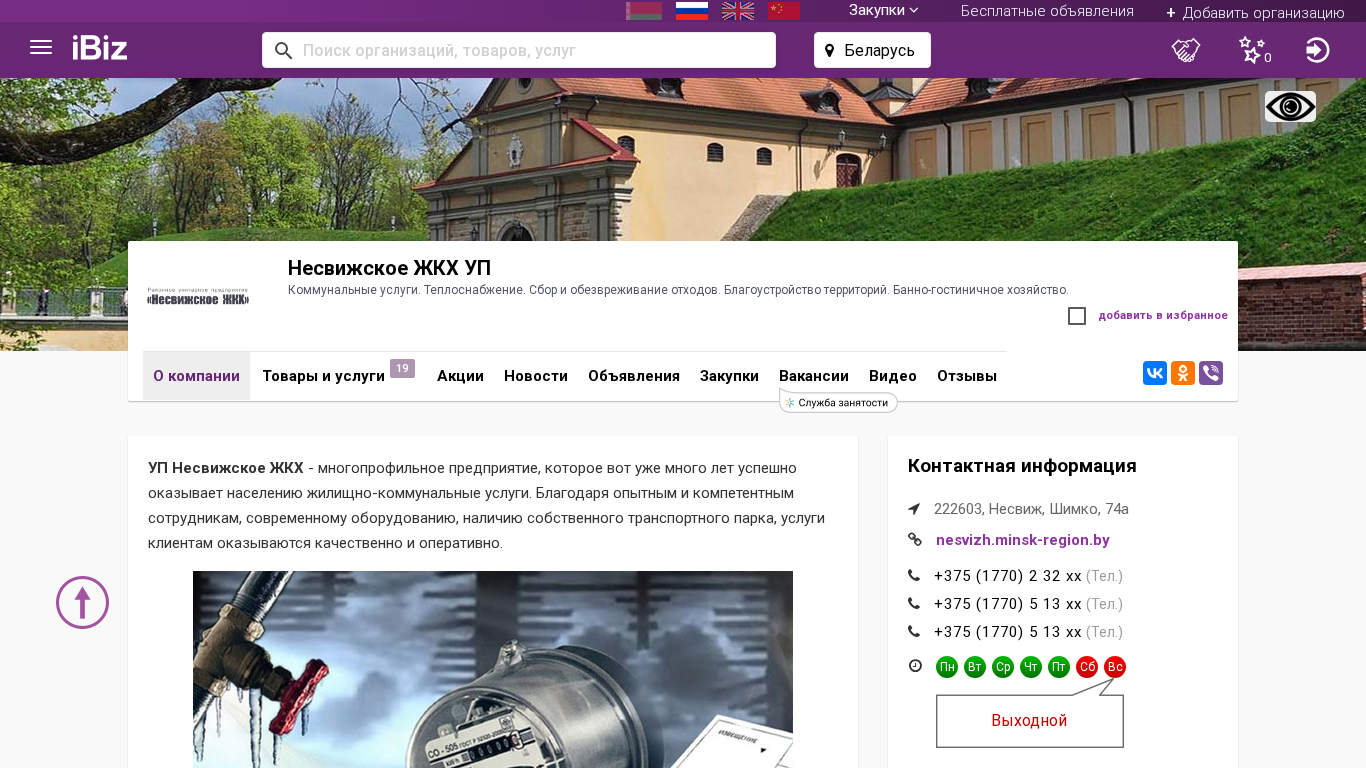This screenshot has height=768, width=1366.
Task: Select Monday (Пн) schedule circle
Action: click(x=947, y=667)
